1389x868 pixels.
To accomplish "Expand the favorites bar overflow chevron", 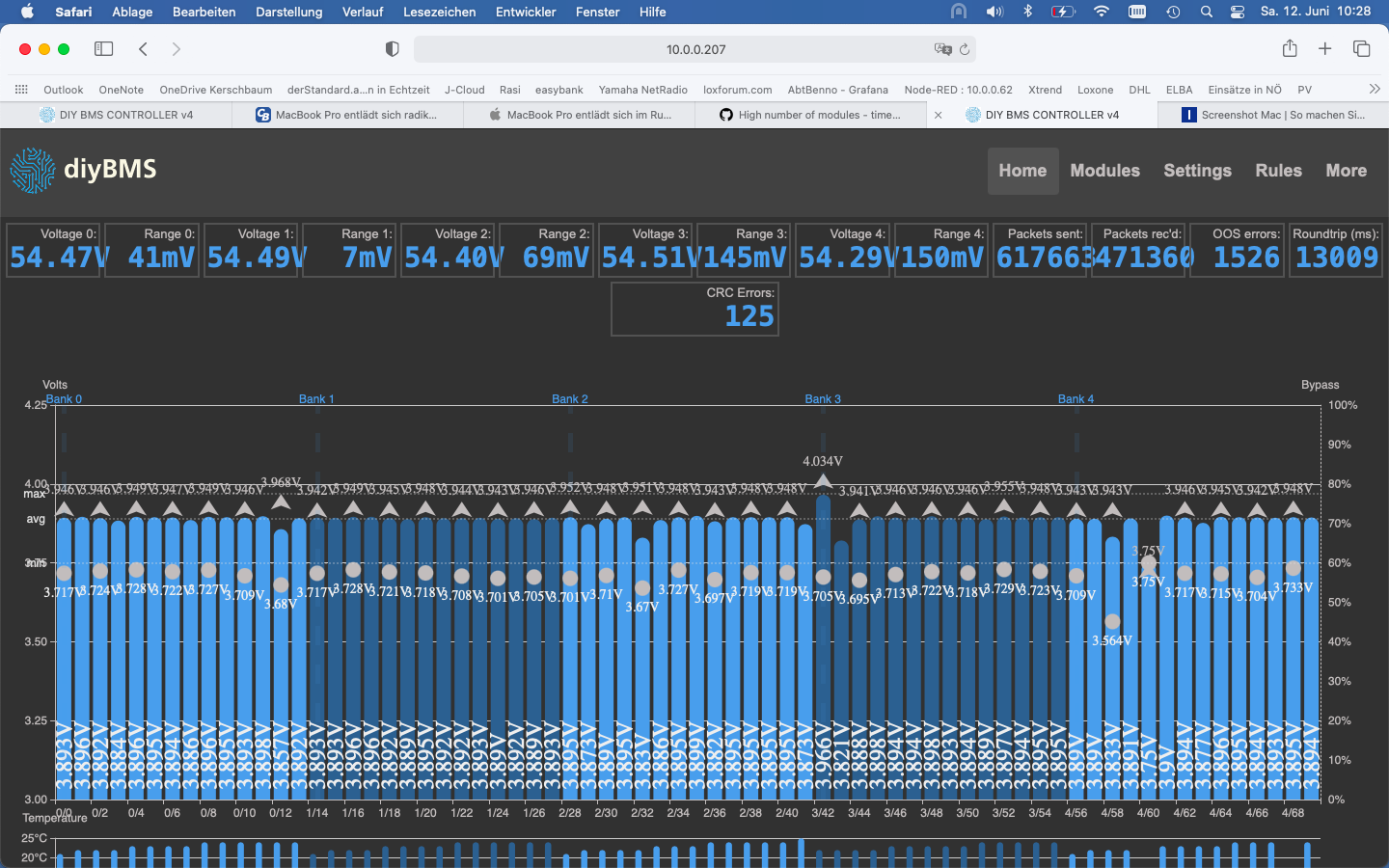I will tap(1375, 89).
